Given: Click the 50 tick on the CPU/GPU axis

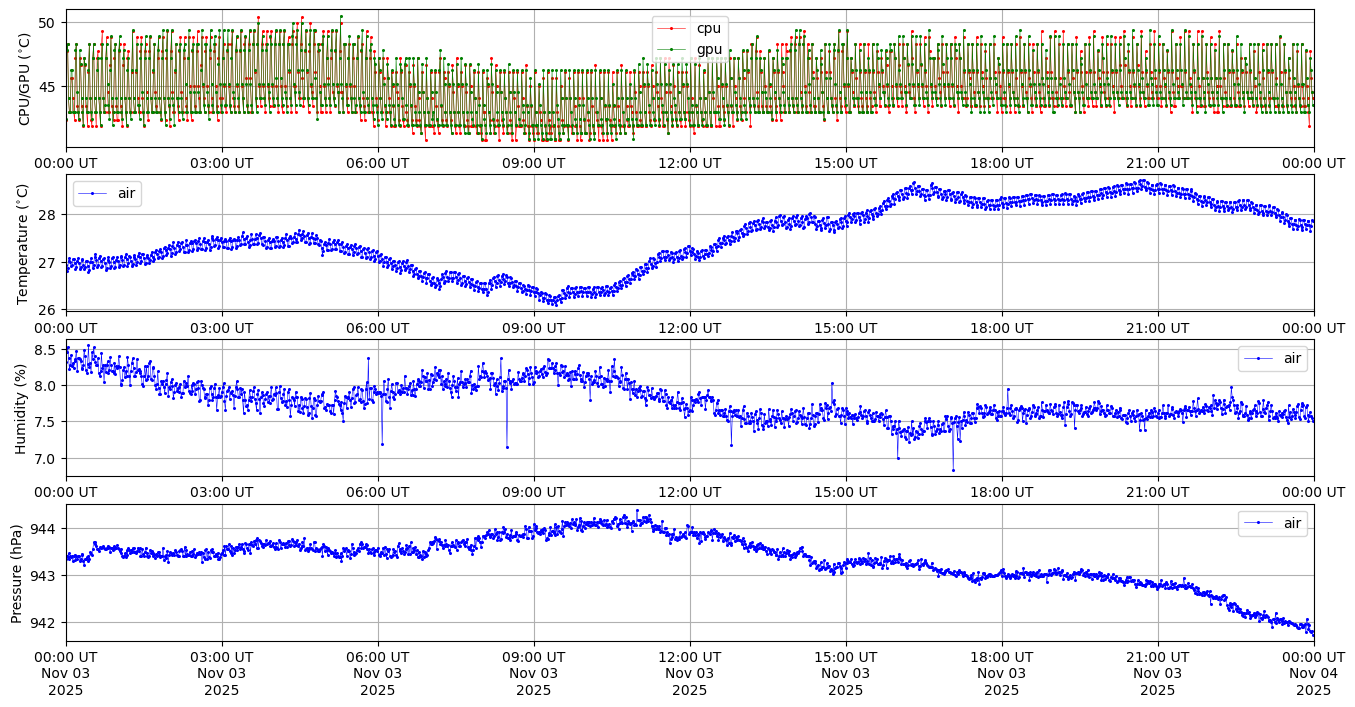Looking at the screenshot, I should click(47, 23).
